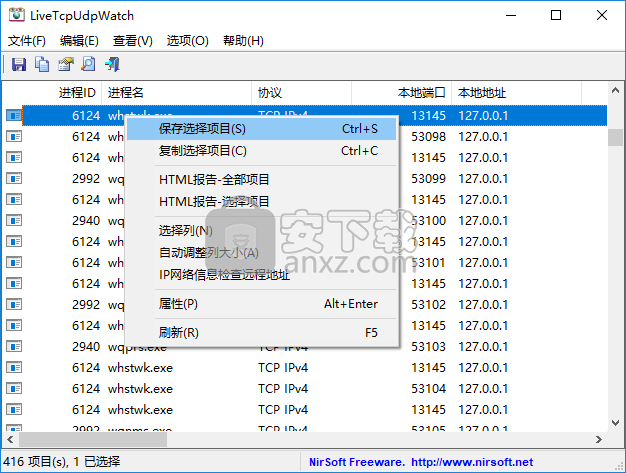
Task: Select IP网络信息检查远程地址 menu entry
Action: [261, 275]
